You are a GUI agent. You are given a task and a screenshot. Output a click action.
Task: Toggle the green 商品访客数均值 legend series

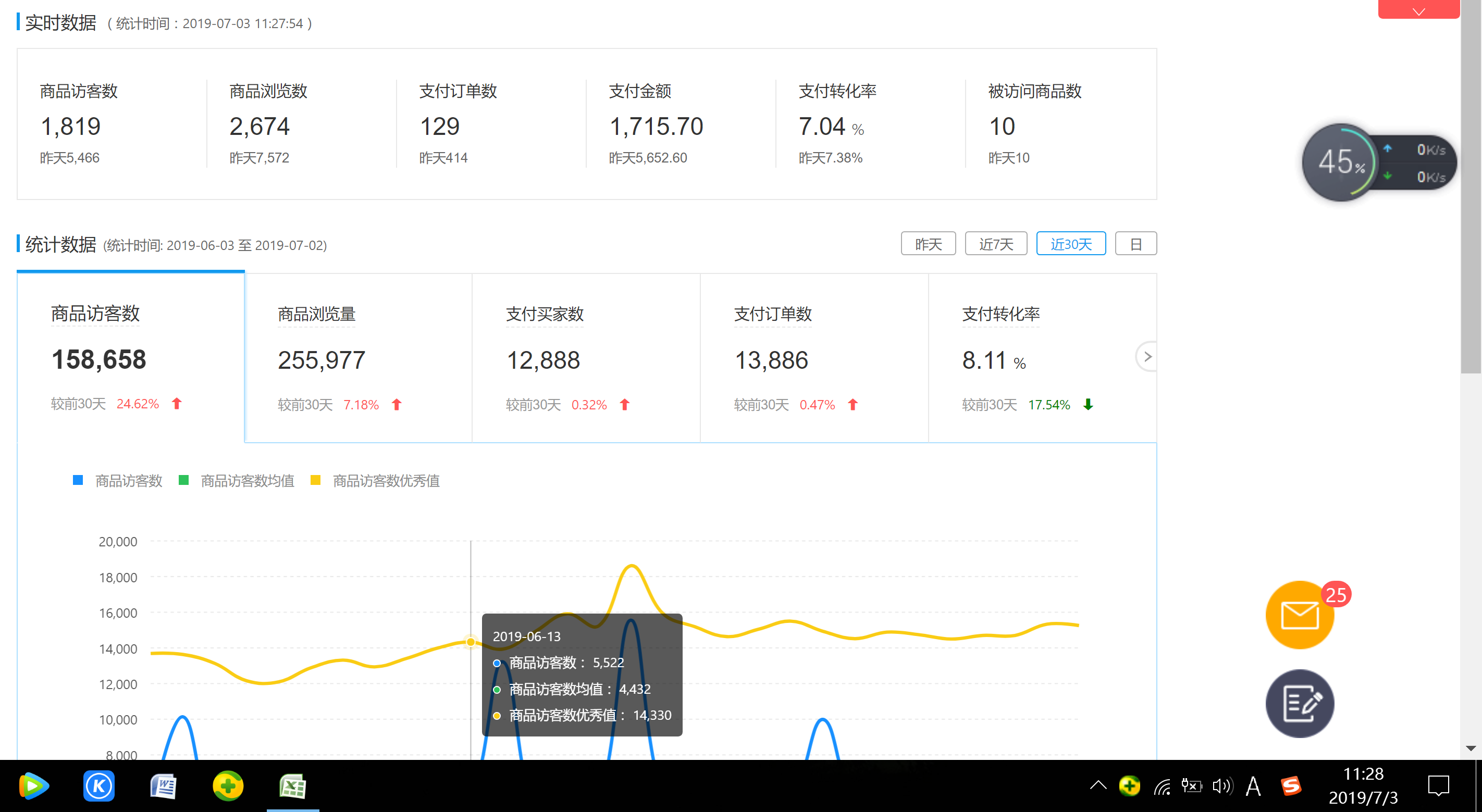[x=237, y=480]
